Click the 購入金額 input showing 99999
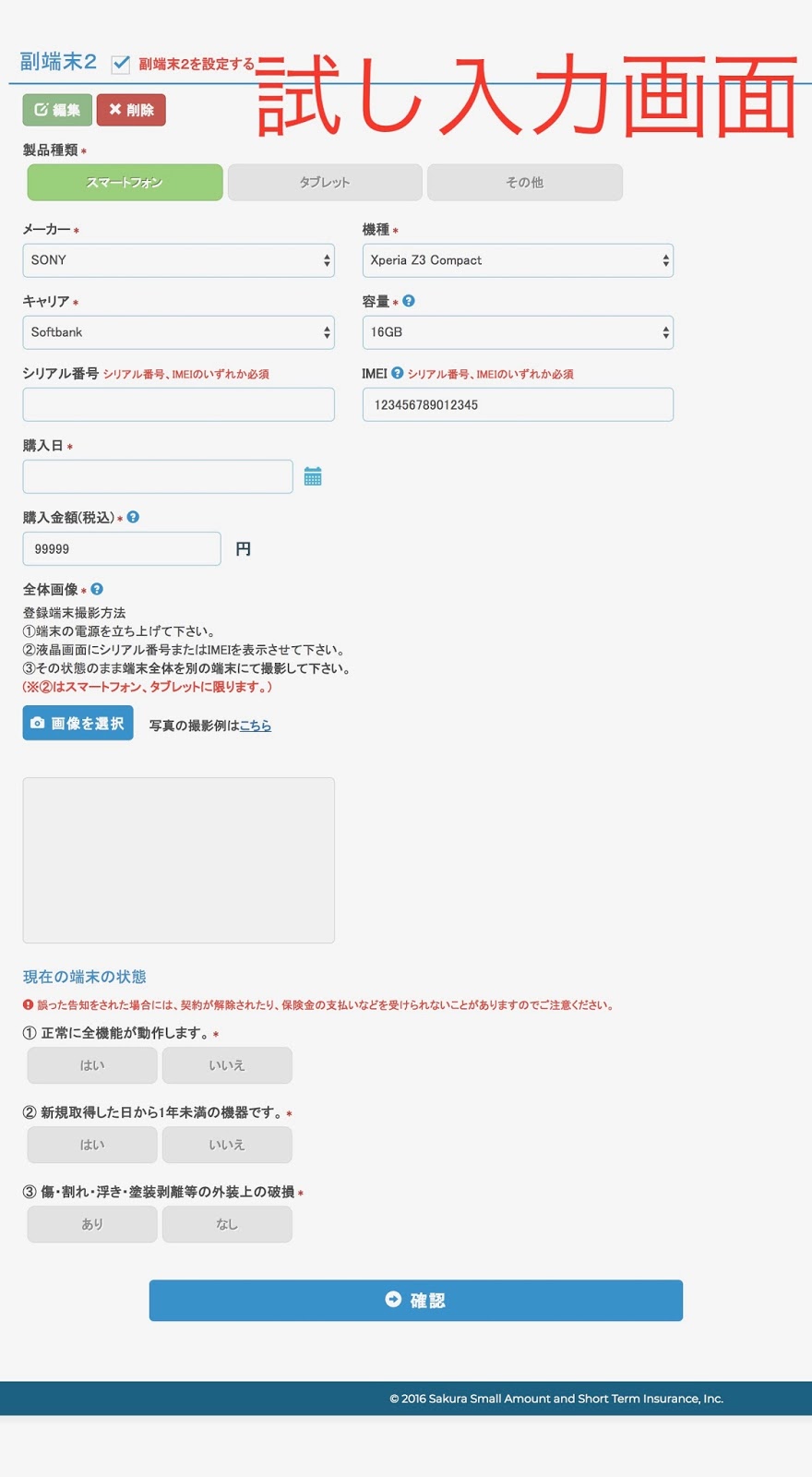This screenshot has height=1477, width=812. point(122,548)
